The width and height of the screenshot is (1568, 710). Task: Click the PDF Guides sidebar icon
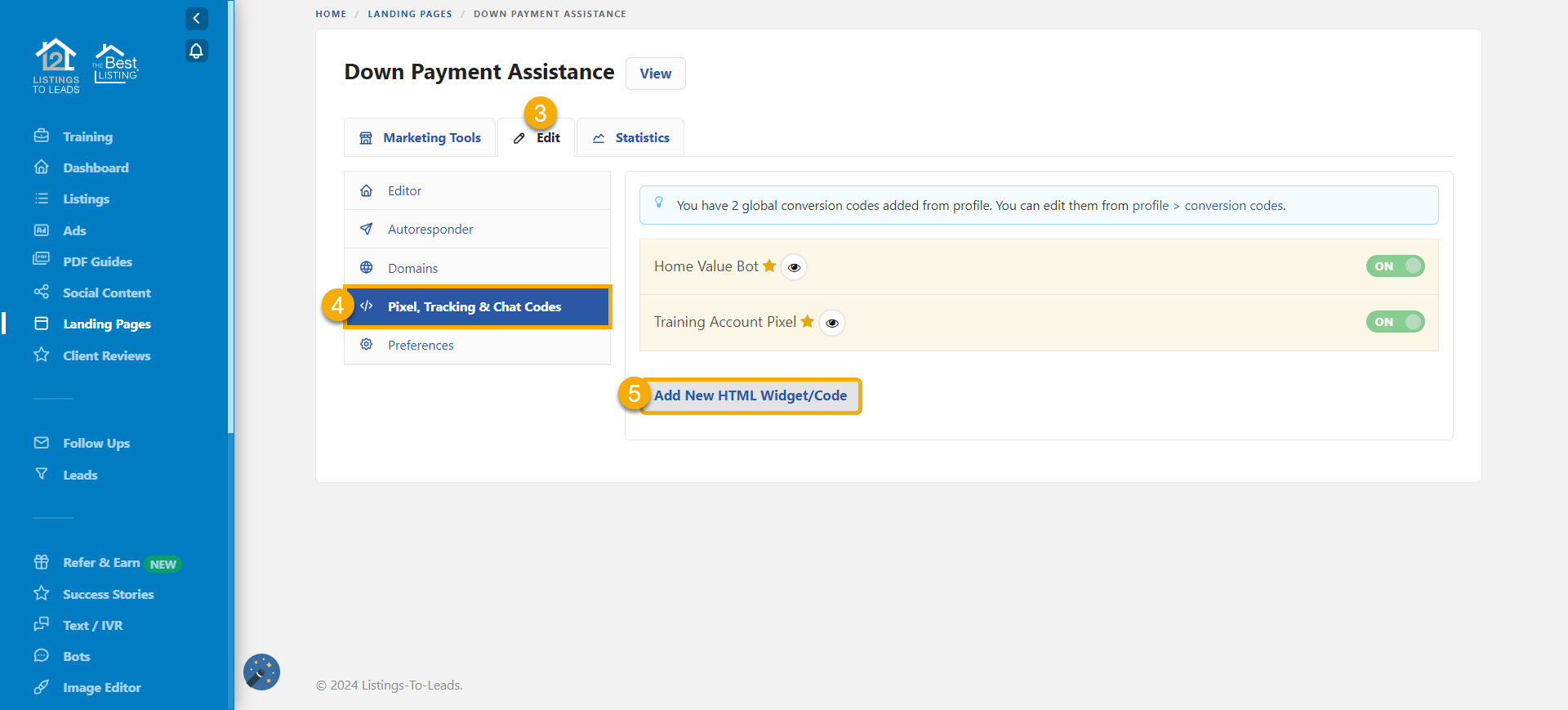(x=41, y=260)
